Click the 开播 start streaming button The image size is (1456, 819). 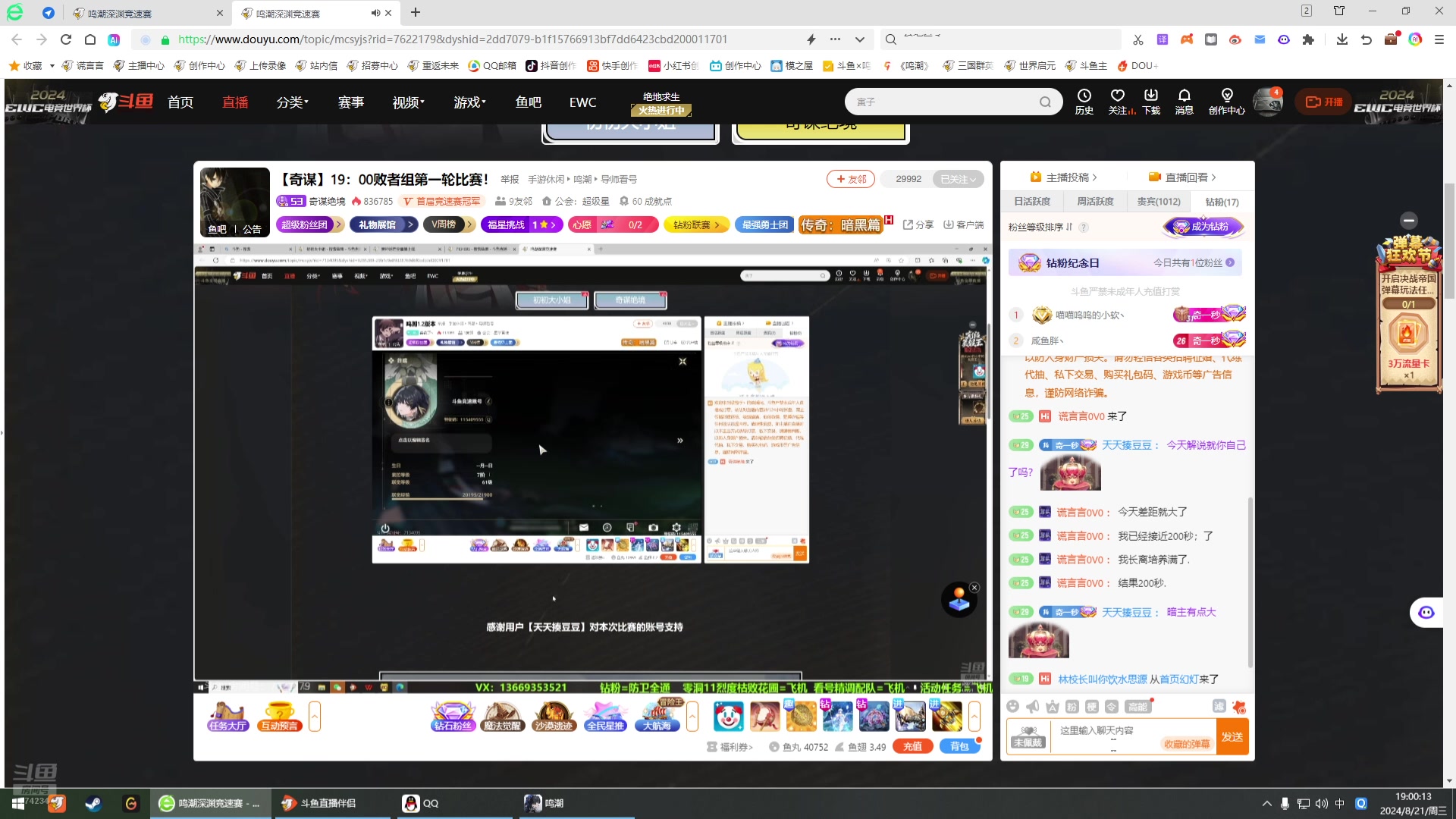[1324, 102]
